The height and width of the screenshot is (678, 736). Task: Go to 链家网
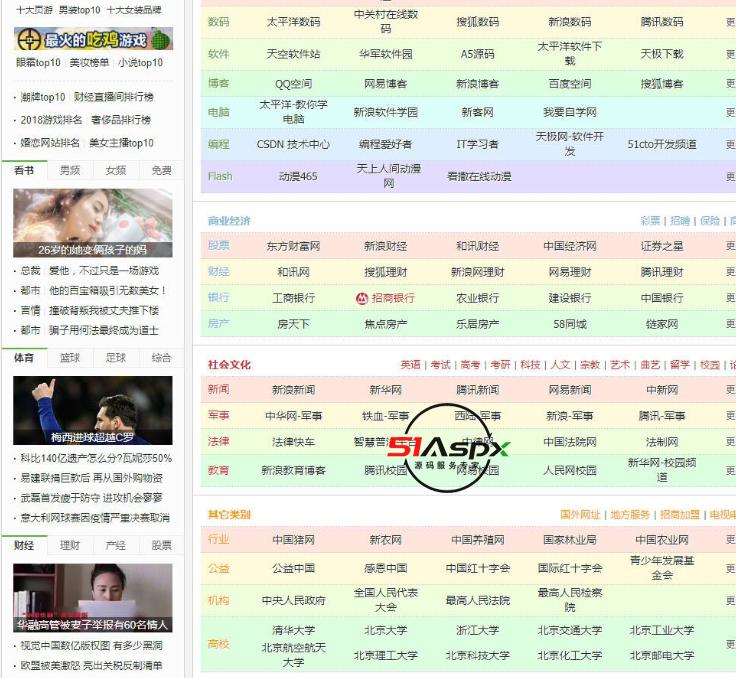tap(662, 324)
